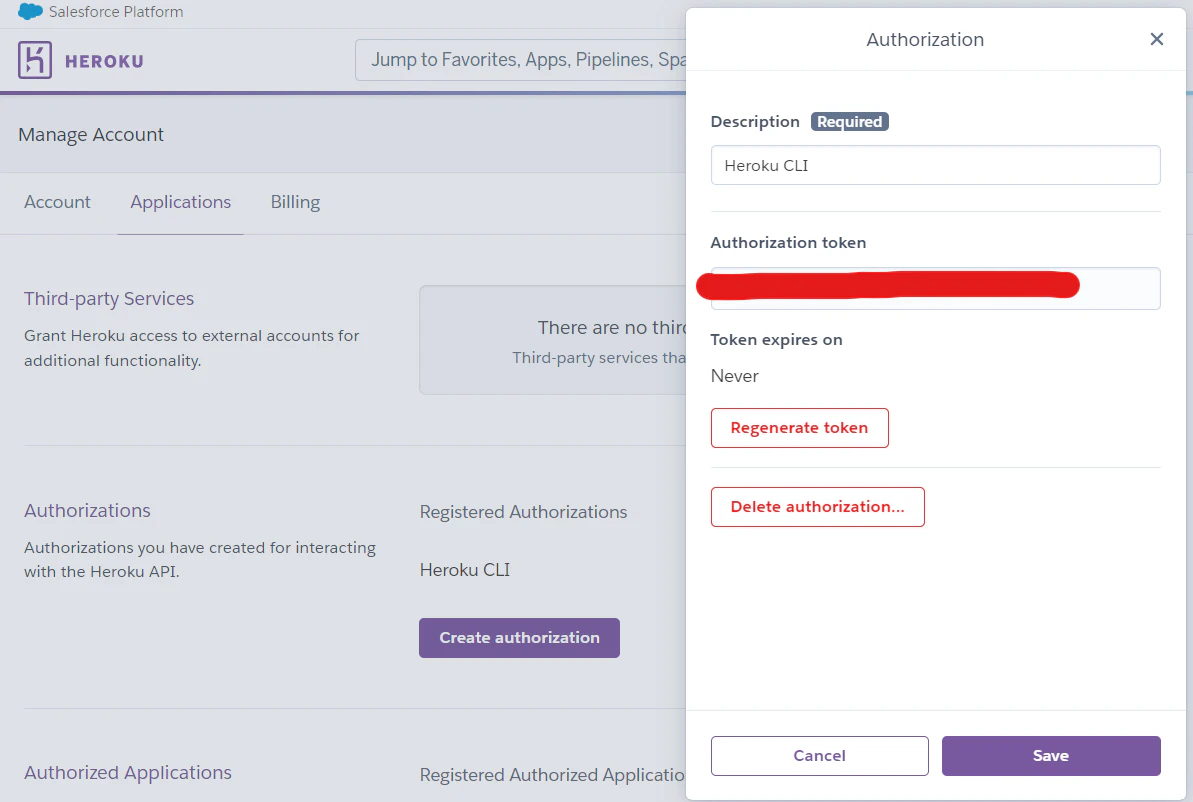Click the Third-party Services heading
Screen dimensions: 1193x802
[x=109, y=298]
